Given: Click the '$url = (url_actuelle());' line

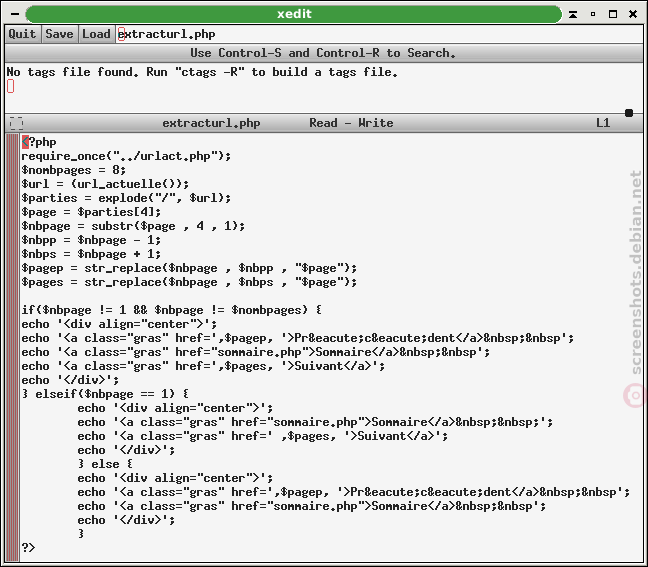Looking at the screenshot, I should coord(105,184).
